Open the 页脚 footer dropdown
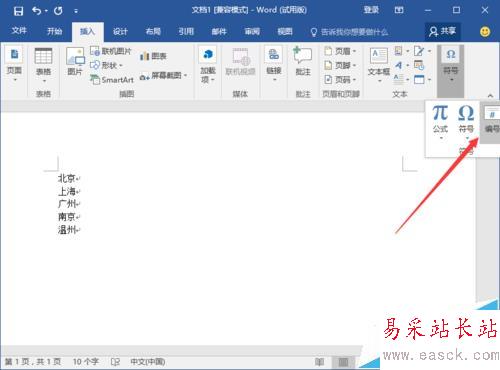This screenshot has width=500, height=370. [340, 65]
